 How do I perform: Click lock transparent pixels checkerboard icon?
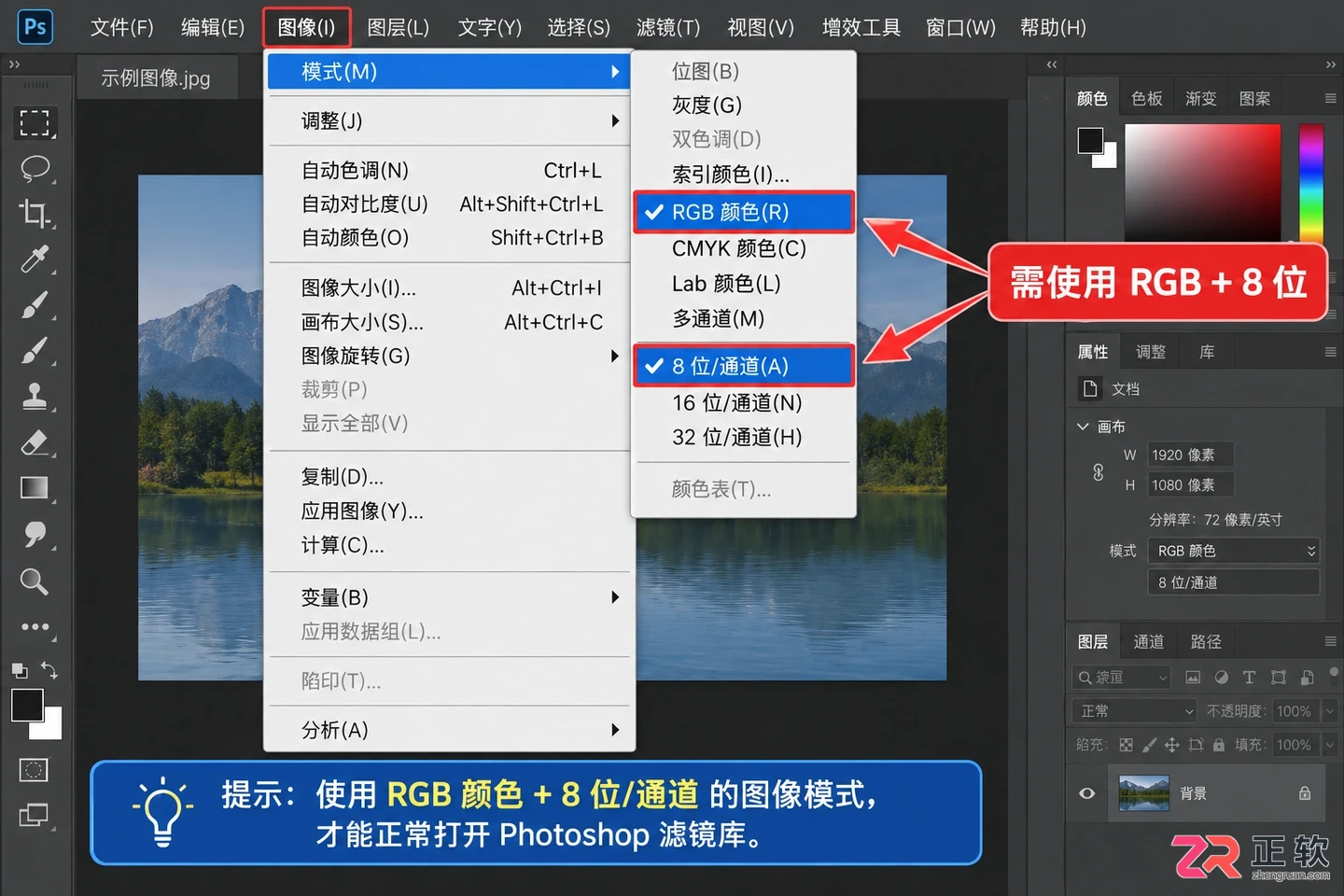pyautogui.click(x=1127, y=745)
